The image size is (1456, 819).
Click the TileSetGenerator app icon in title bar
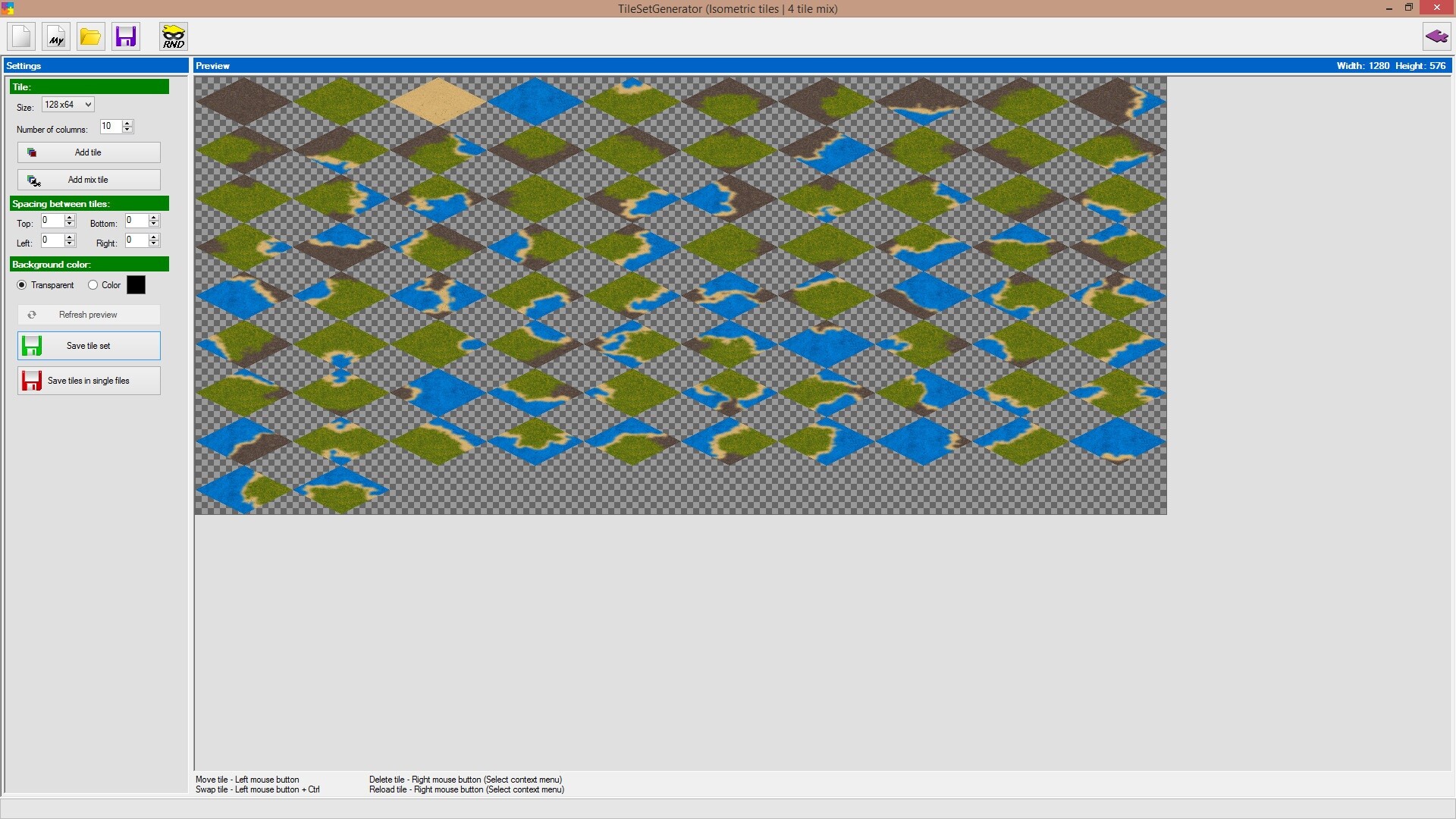(x=8, y=8)
